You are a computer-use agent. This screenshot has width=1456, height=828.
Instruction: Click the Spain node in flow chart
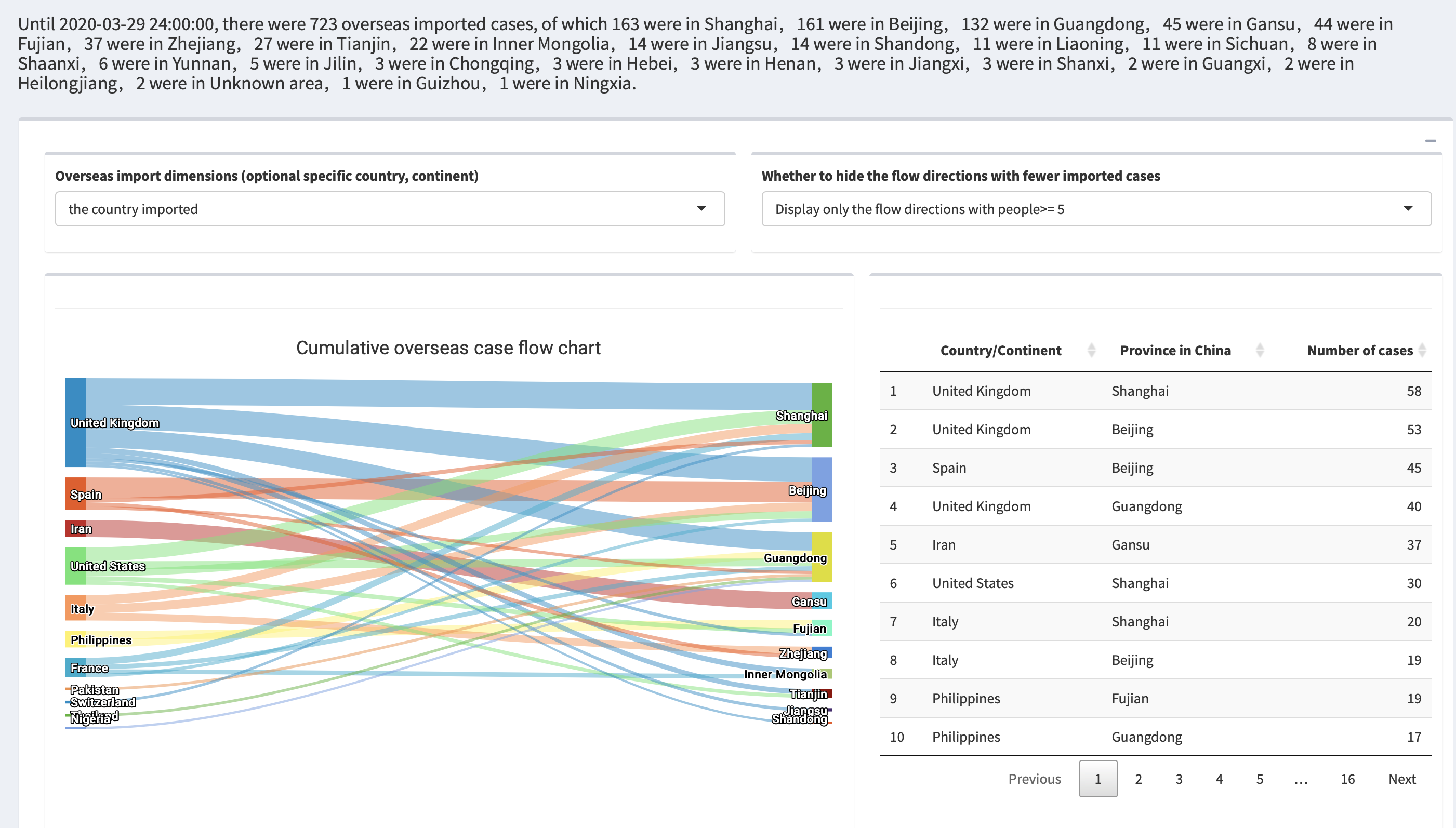click(x=76, y=493)
